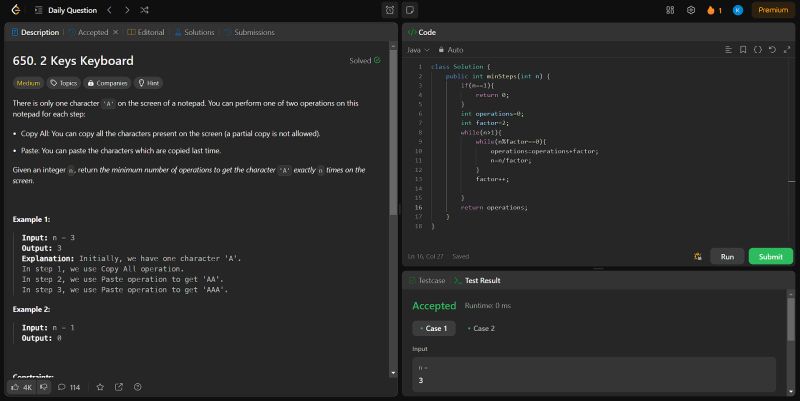This screenshot has height=401, width=800.
Task: Open the layout grid icon
Action: (670, 10)
